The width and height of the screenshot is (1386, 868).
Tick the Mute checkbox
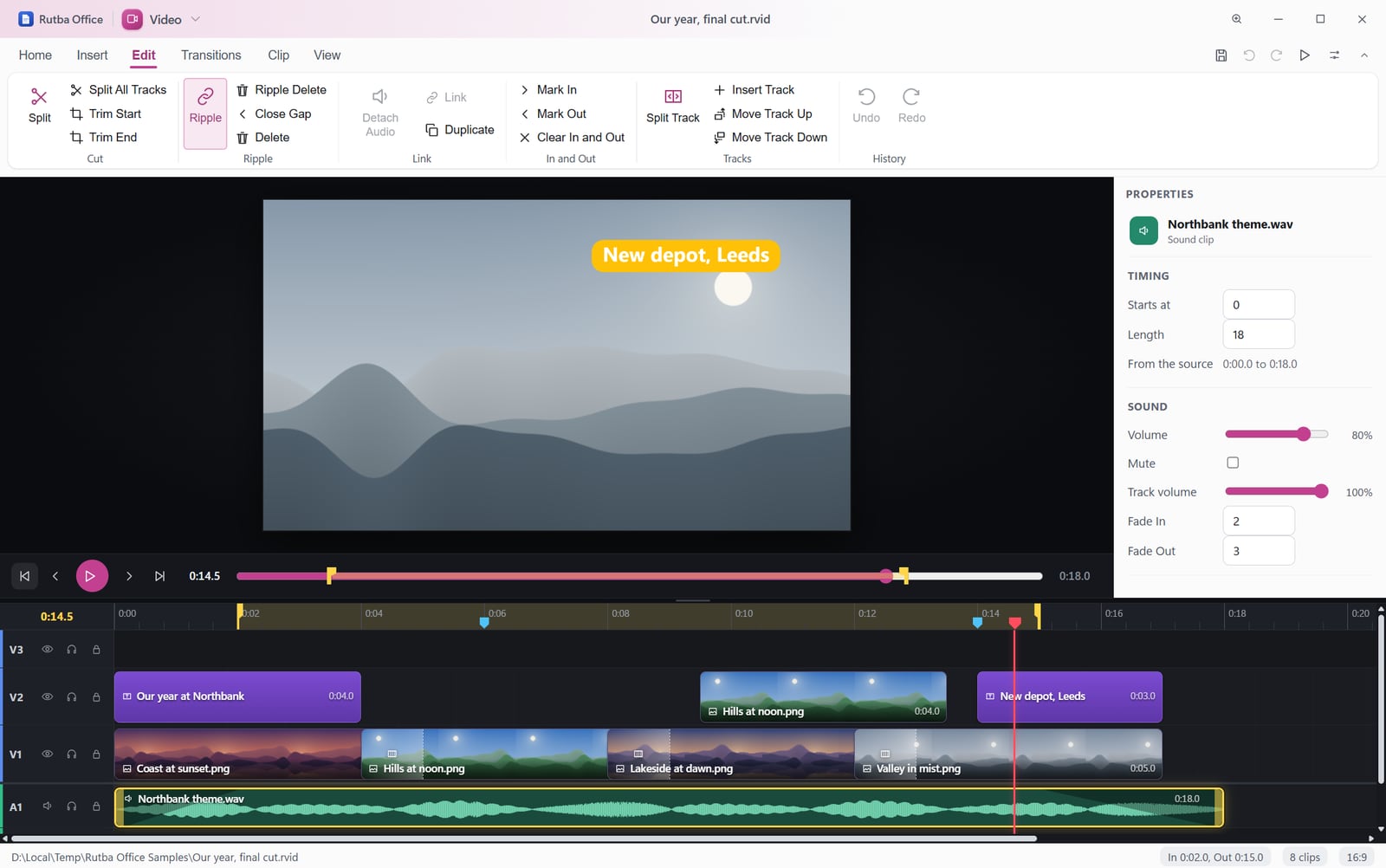(x=1233, y=463)
